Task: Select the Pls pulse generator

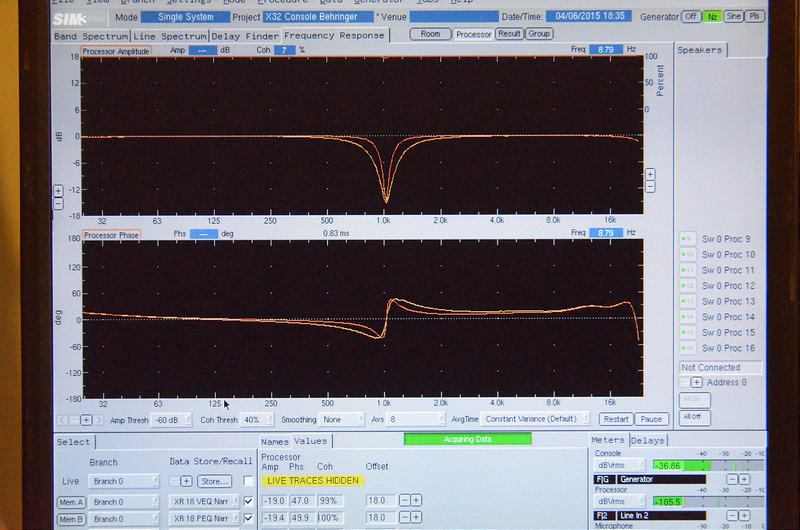Action: (754, 16)
